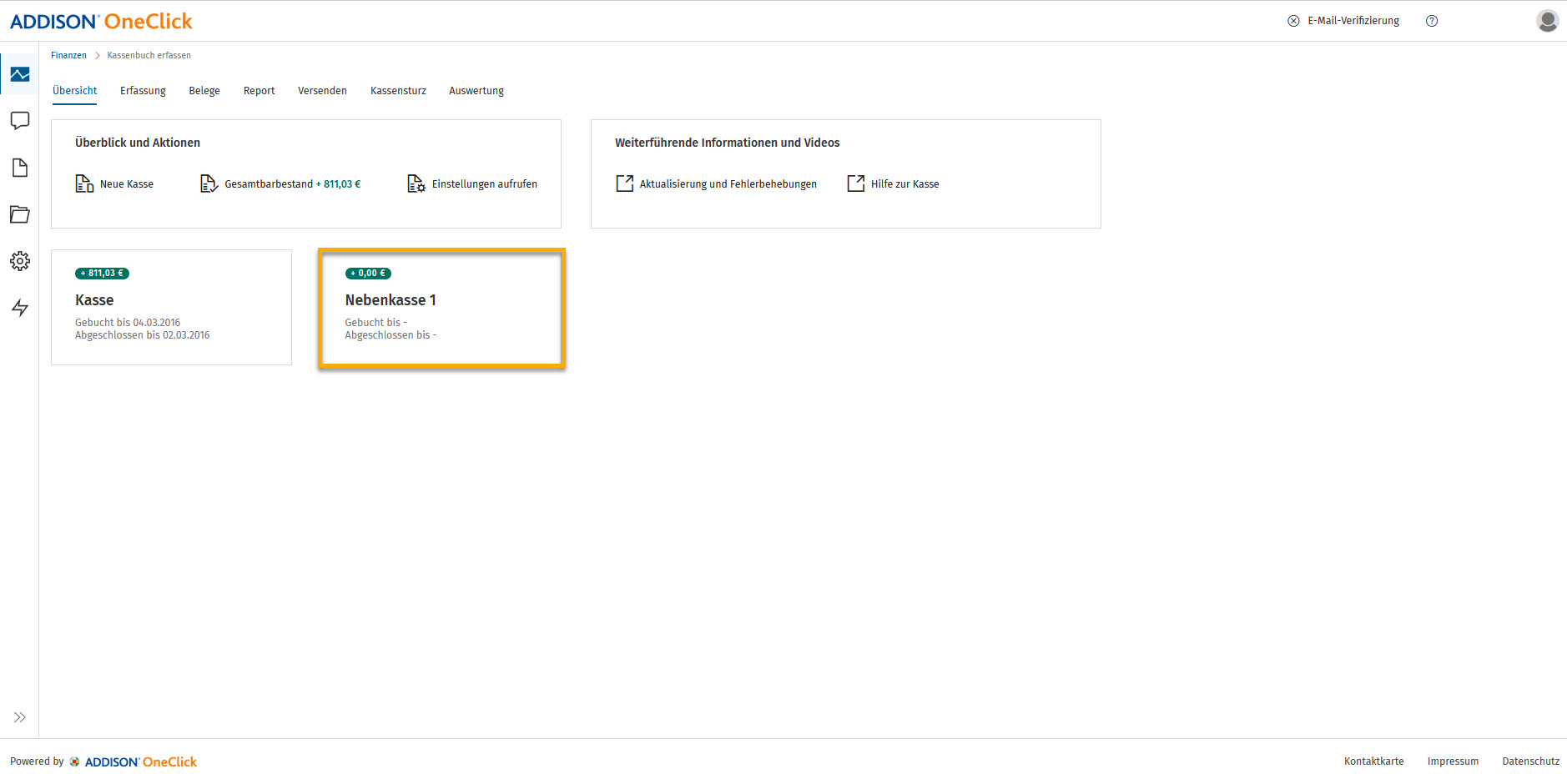Viewport: 1567px width, 784px height.
Task: Click E-Mail-Verifizierung in the header
Action: [1353, 21]
